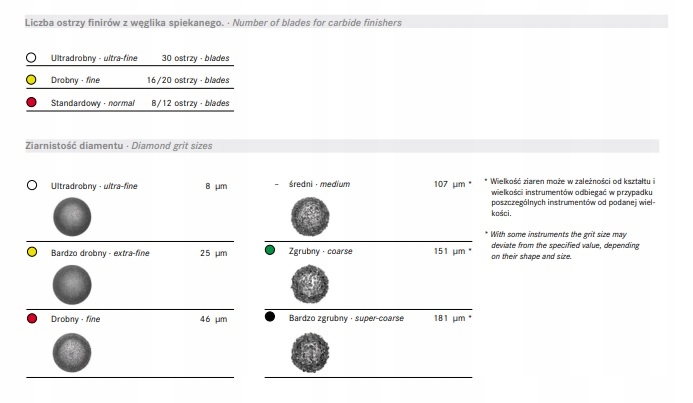The image size is (693, 403).
Task: Open the 46 µm fine grit sphere image
Action: click(x=70, y=351)
